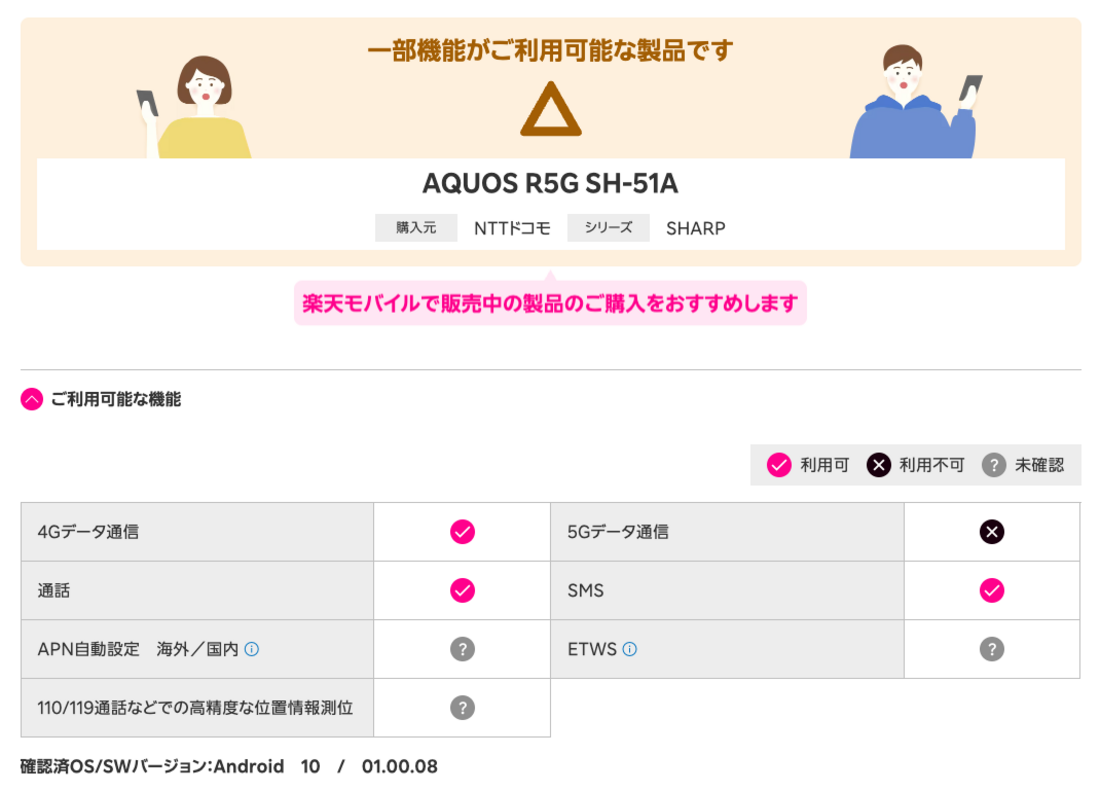This screenshot has height=791, width=1100.
Task: Click the AQUOS R5G SH-51A device title
Action: point(550,183)
